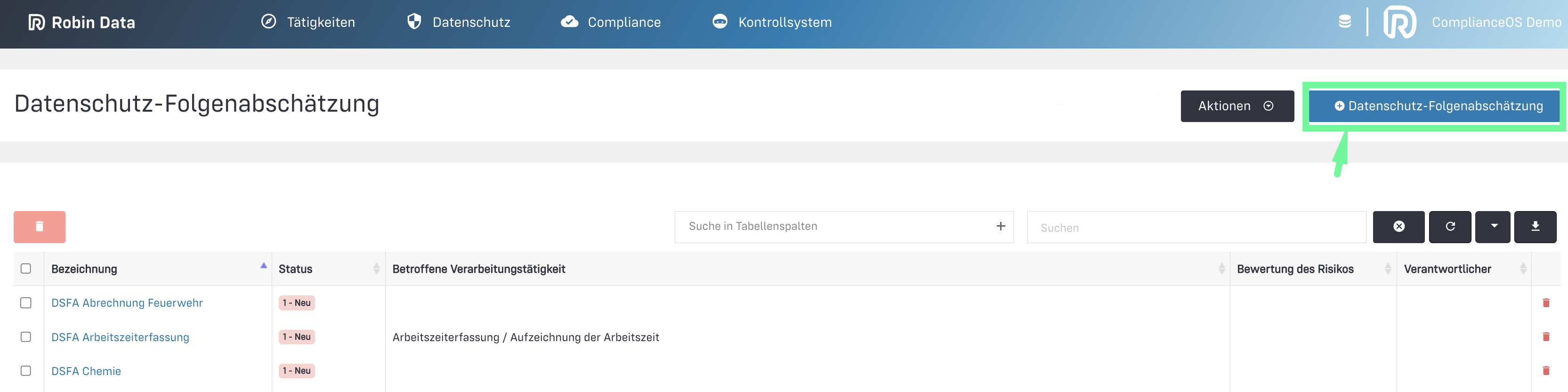Expand the Suche in Tabellenspalten selector
Image resolution: width=1568 pixels, height=392 pixels.
click(843, 227)
